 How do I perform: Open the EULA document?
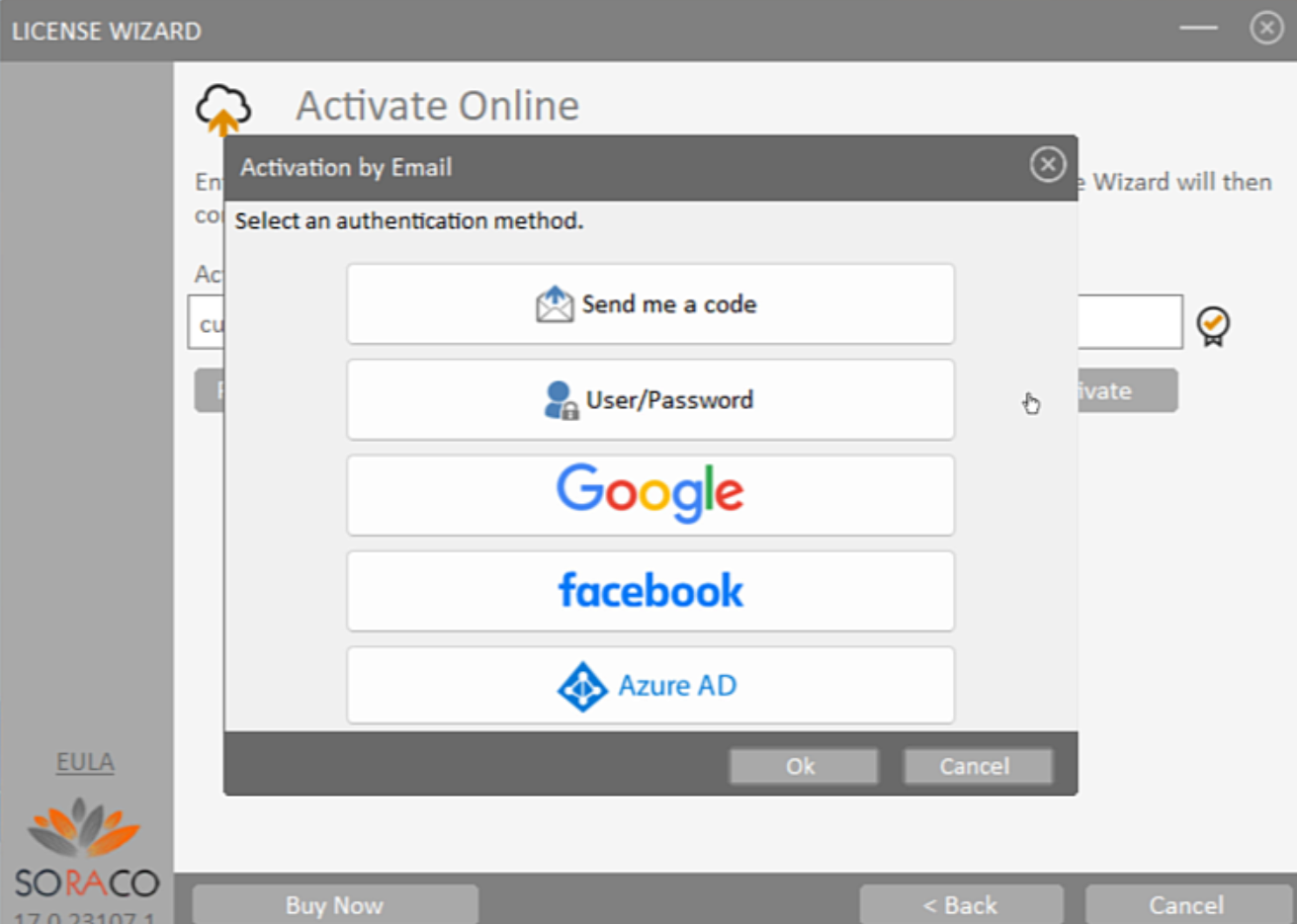click(84, 761)
